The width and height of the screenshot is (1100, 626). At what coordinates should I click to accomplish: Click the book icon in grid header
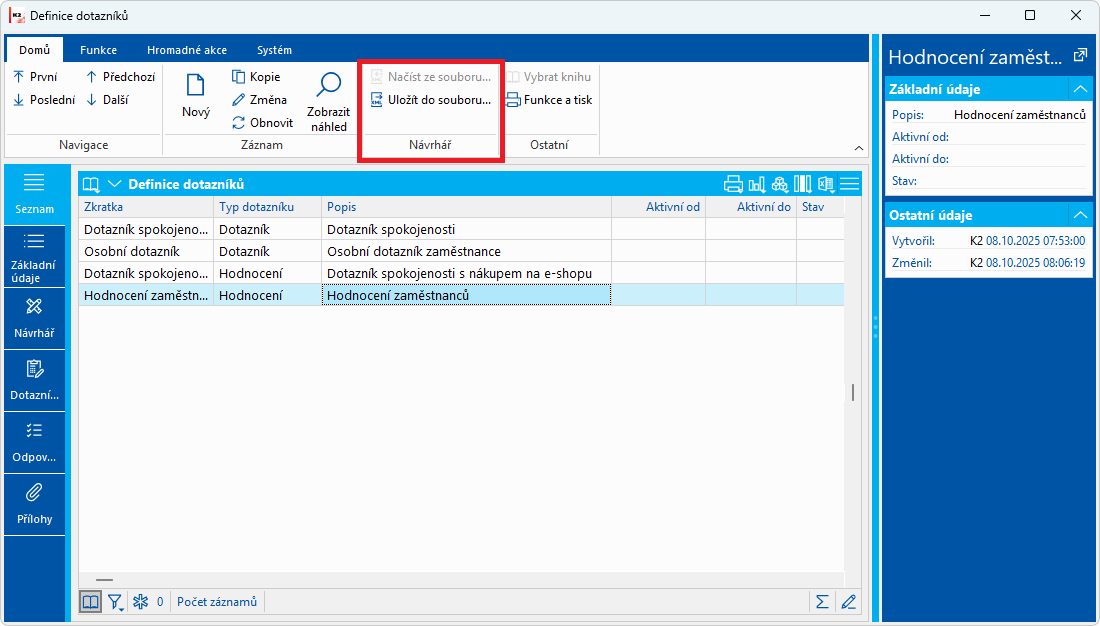pos(91,185)
